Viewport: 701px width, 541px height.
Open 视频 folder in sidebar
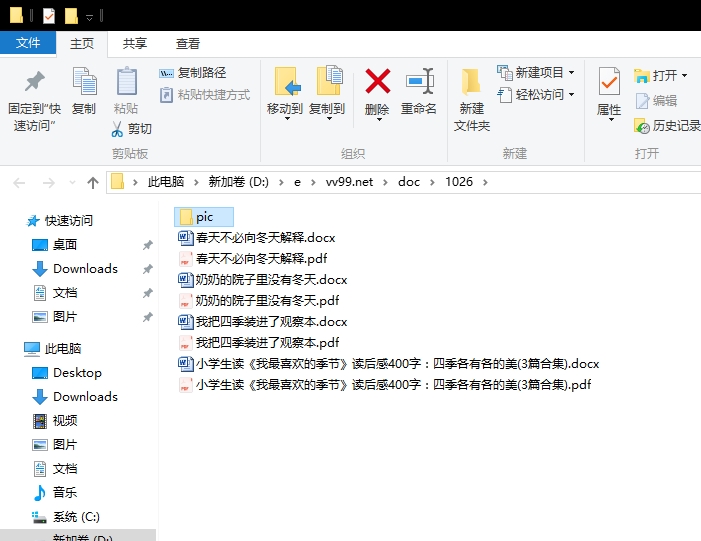[x=55, y=421]
